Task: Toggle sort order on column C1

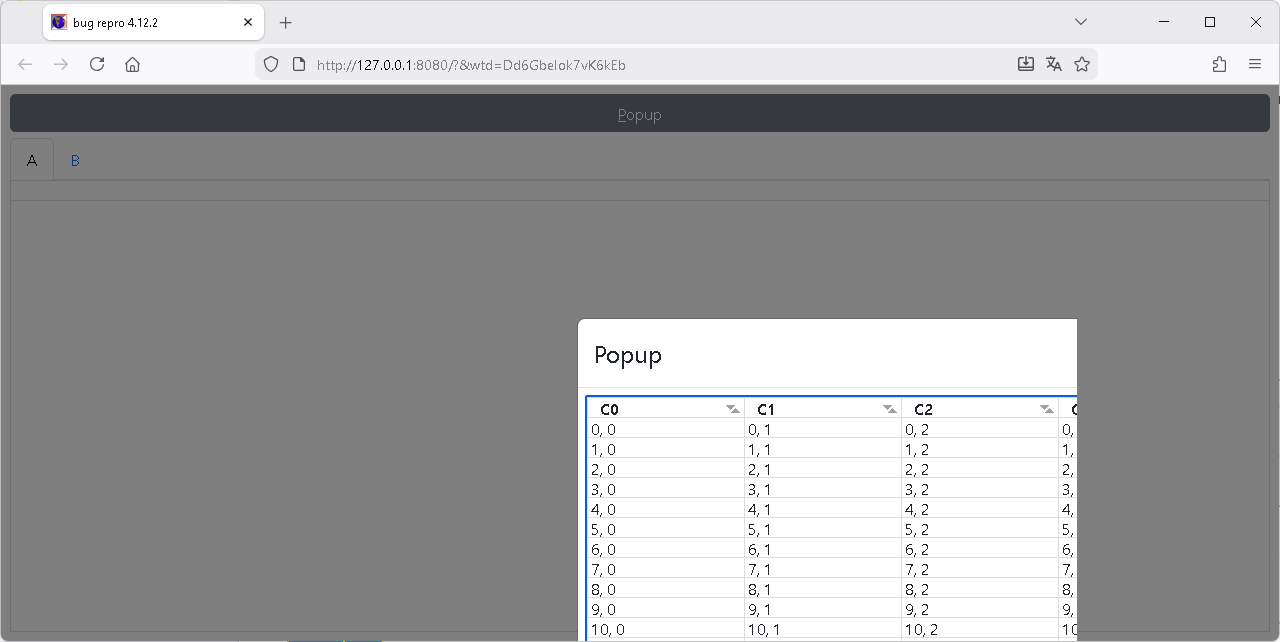Action: click(889, 409)
